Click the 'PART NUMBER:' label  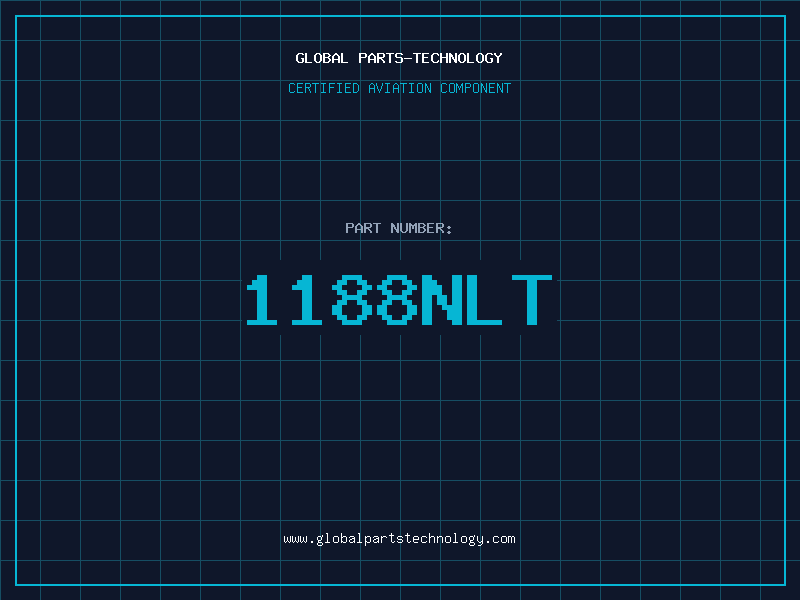click(399, 228)
